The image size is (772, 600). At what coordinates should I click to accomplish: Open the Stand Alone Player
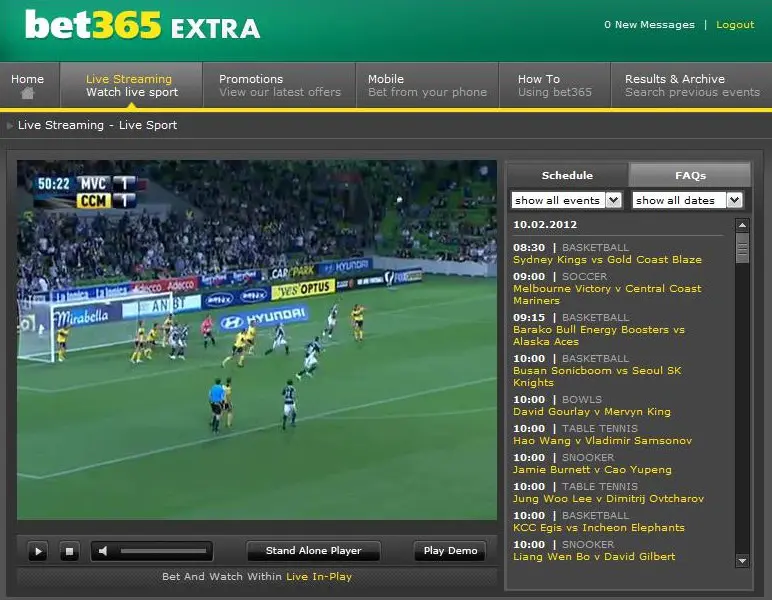[314, 551]
